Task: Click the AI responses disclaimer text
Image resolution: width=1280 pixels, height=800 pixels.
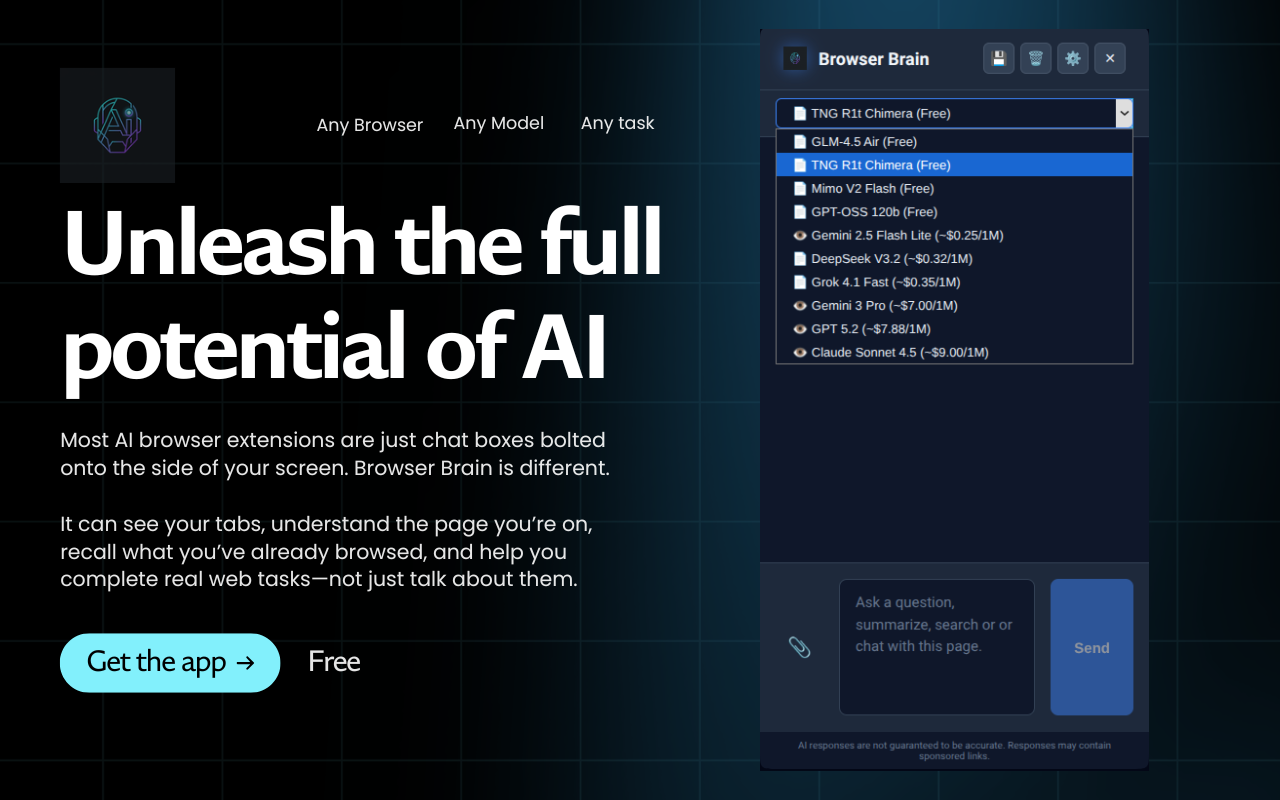Action: pyautogui.click(x=954, y=751)
